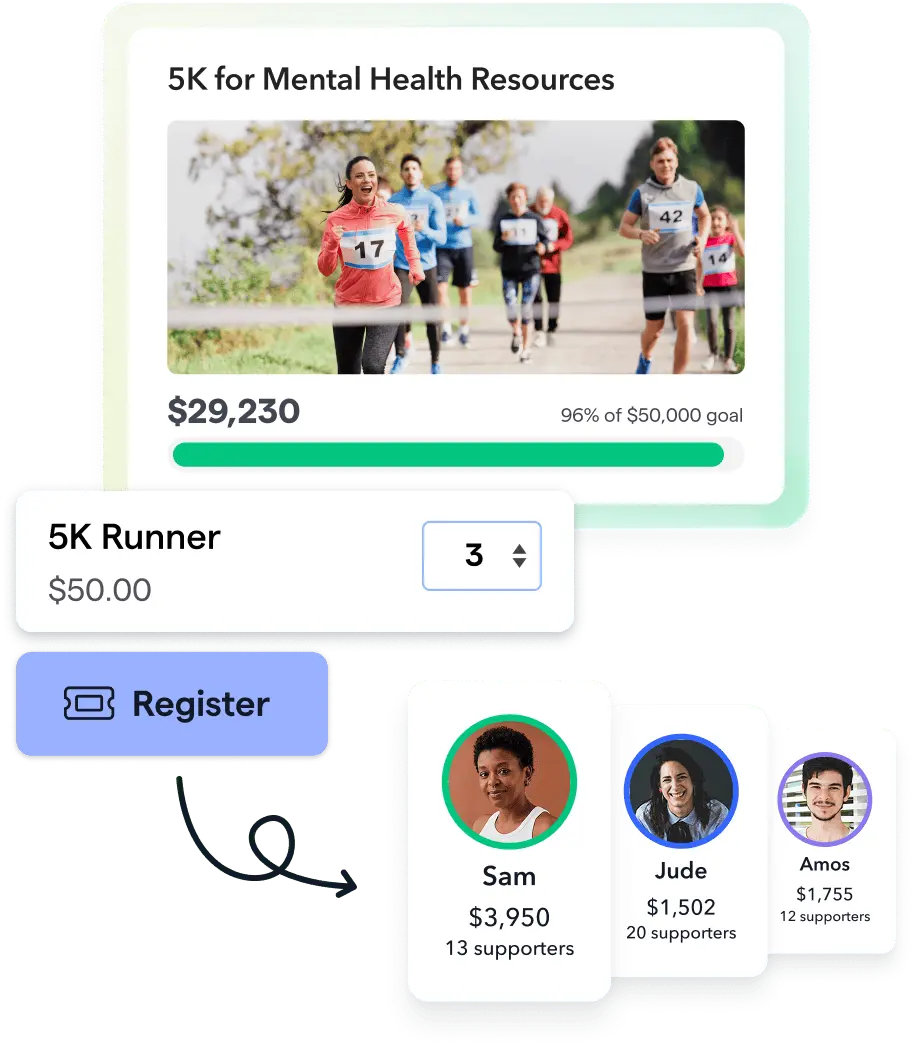911x1042 pixels.
Task: Click Jude's 20 supporters text
Action: coord(681,933)
